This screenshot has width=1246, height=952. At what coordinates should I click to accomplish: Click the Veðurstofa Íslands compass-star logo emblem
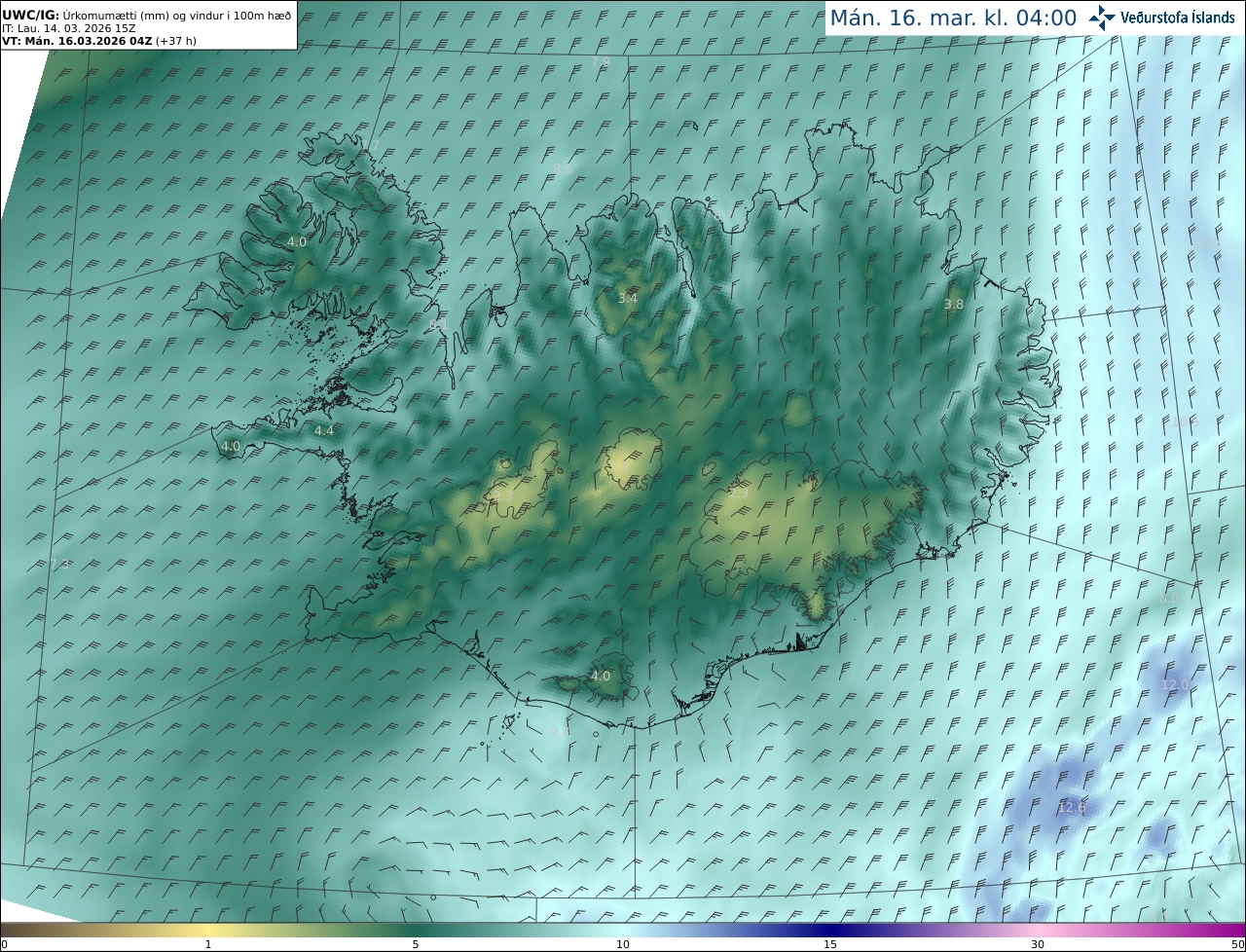pos(1102,18)
